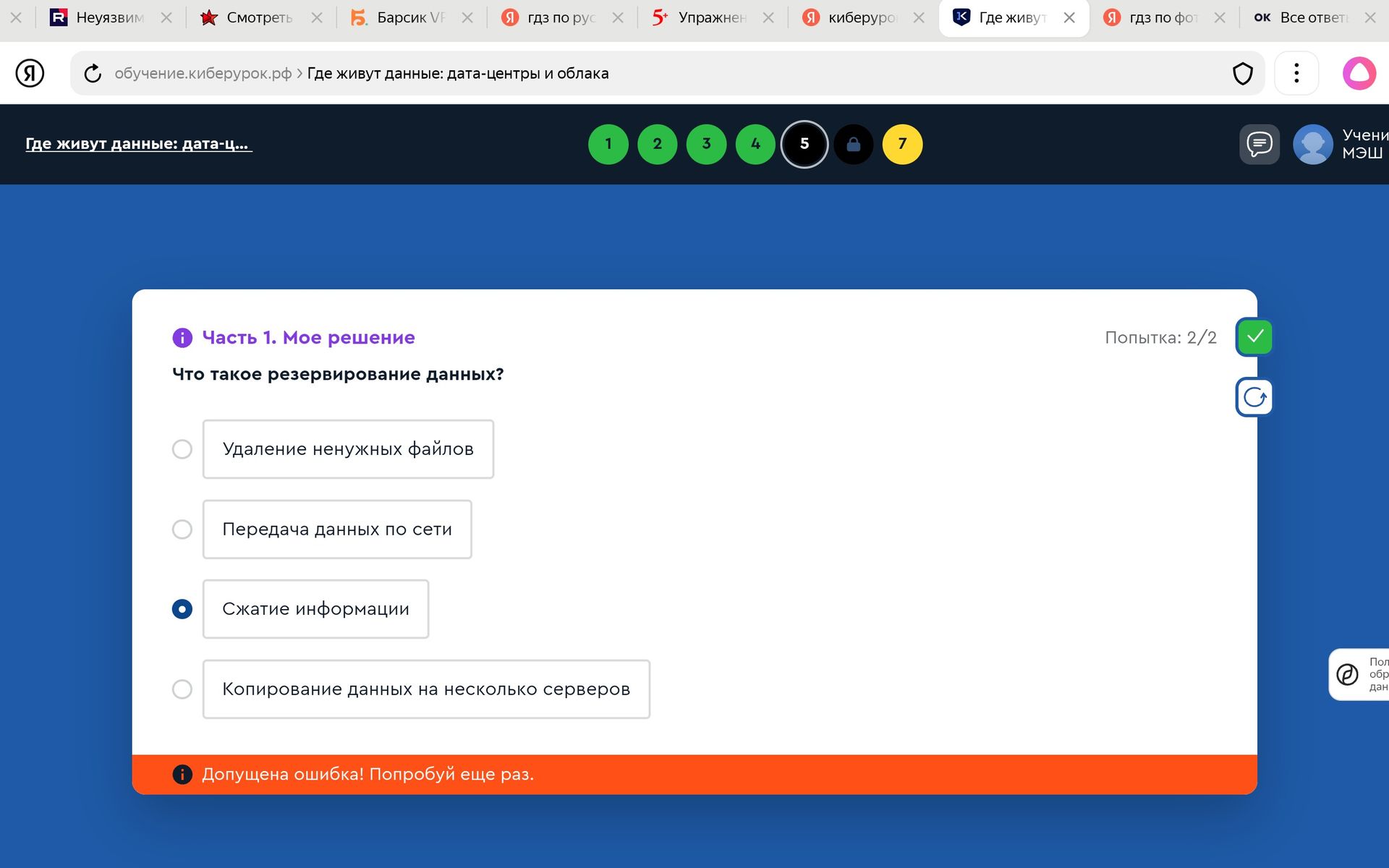Image resolution: width=1389 pixels, height=868 pixels.
Task: Select radio for Копирование данных на несколько серверов
Action: coord(182,689)
